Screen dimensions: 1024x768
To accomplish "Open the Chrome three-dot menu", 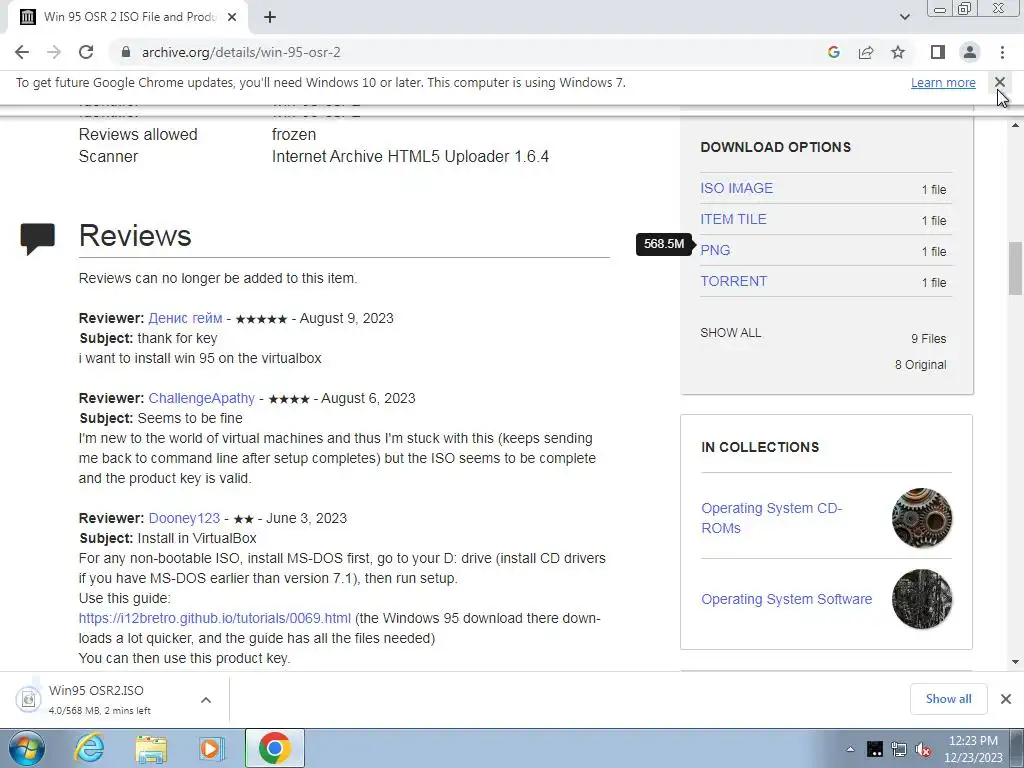I will [1002, 52].
